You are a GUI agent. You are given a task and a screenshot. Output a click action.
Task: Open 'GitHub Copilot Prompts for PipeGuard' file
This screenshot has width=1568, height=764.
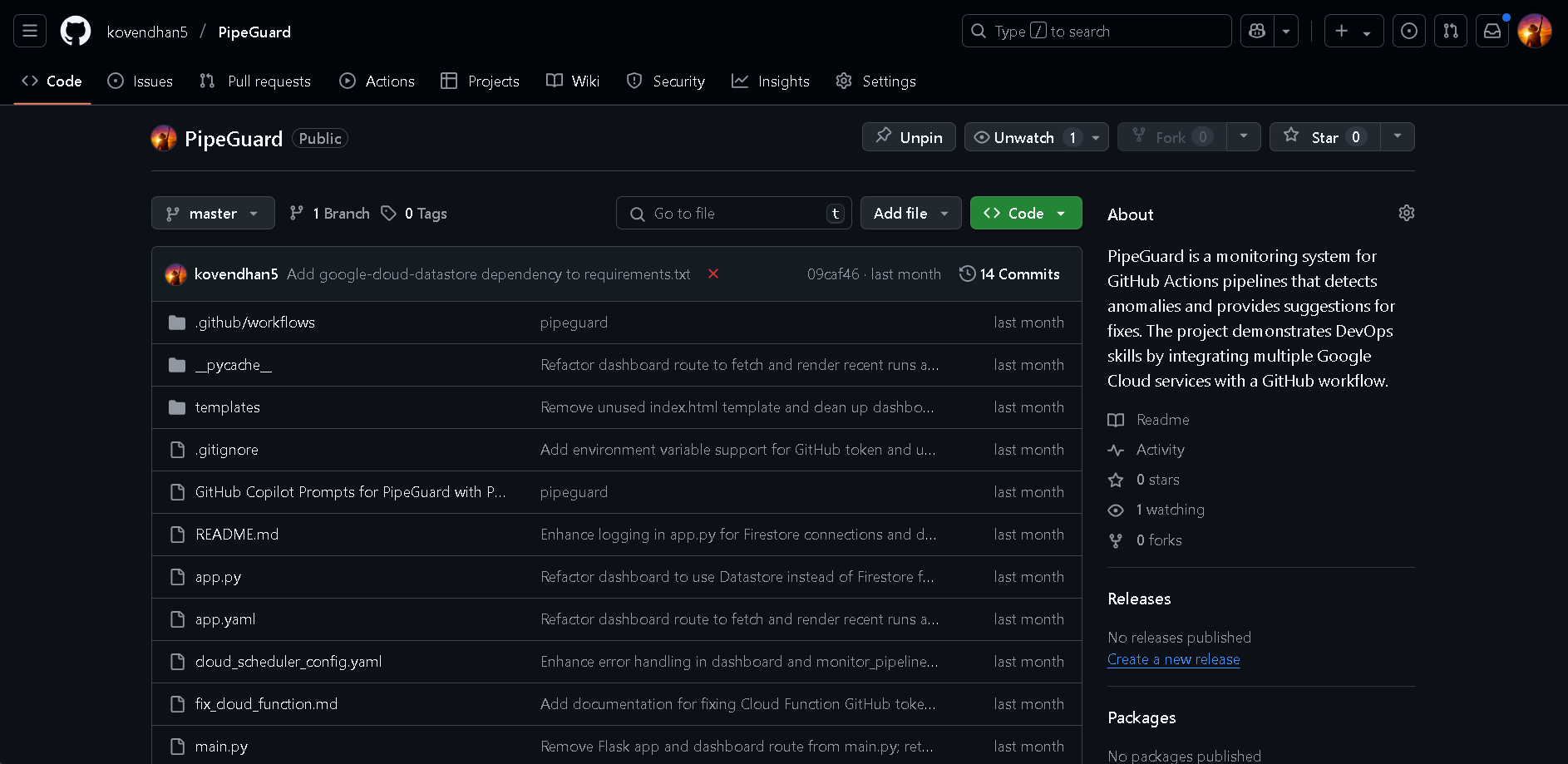(351, 492)
